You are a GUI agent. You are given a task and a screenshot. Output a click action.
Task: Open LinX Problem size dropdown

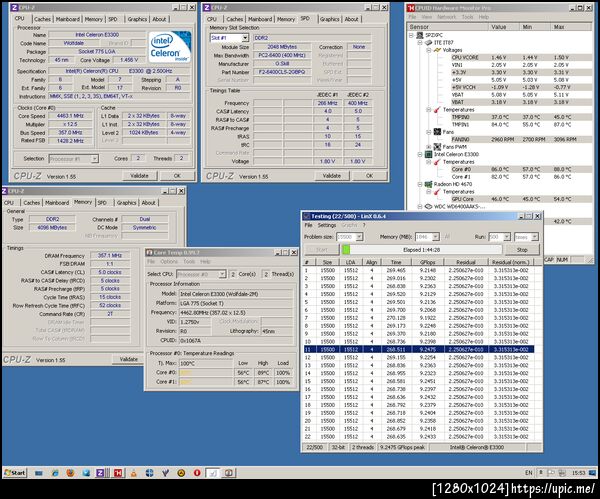(x=359, y=237)
